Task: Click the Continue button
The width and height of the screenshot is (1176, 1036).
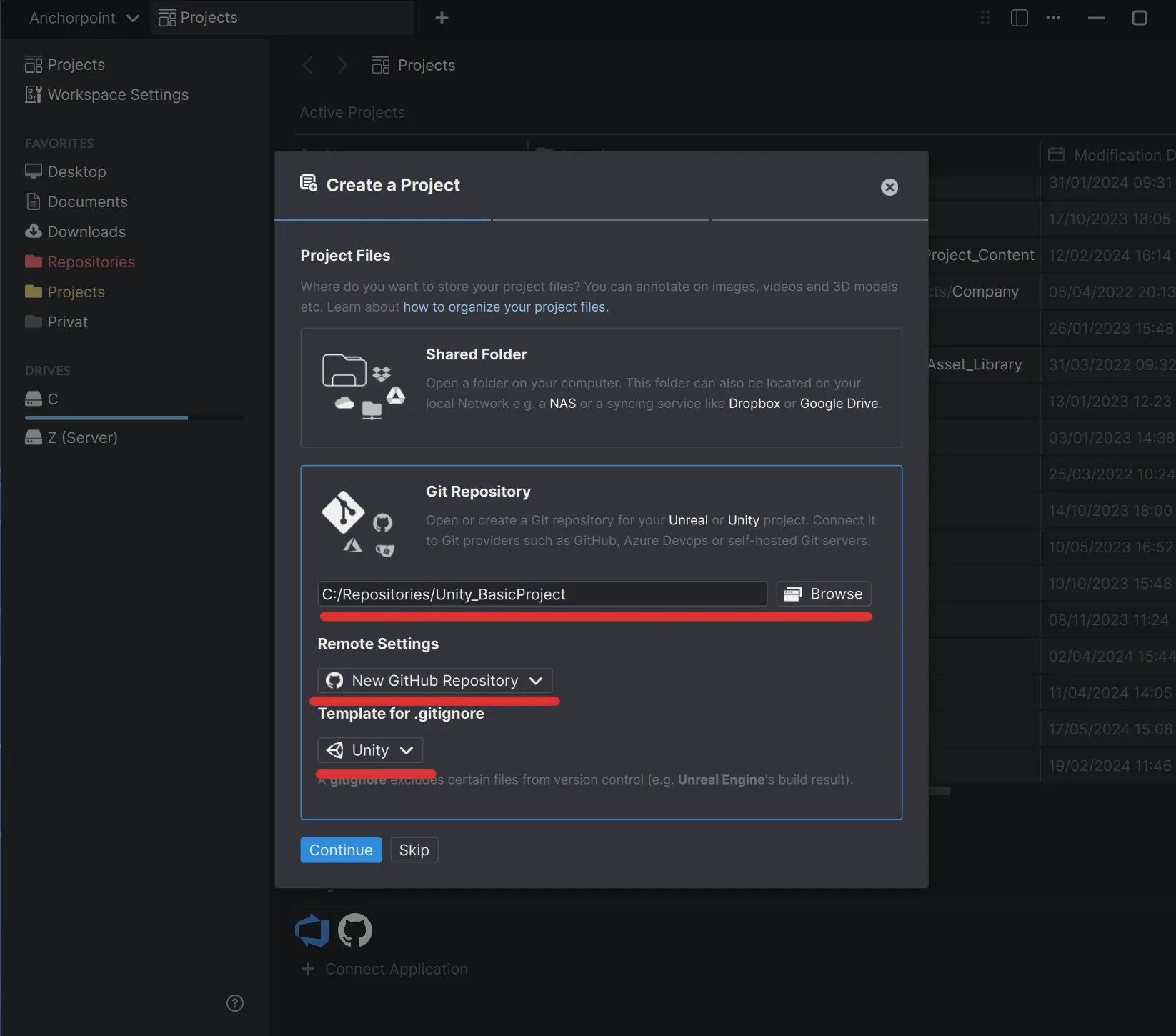Action: pyautogui.click(x=340, y=850)
